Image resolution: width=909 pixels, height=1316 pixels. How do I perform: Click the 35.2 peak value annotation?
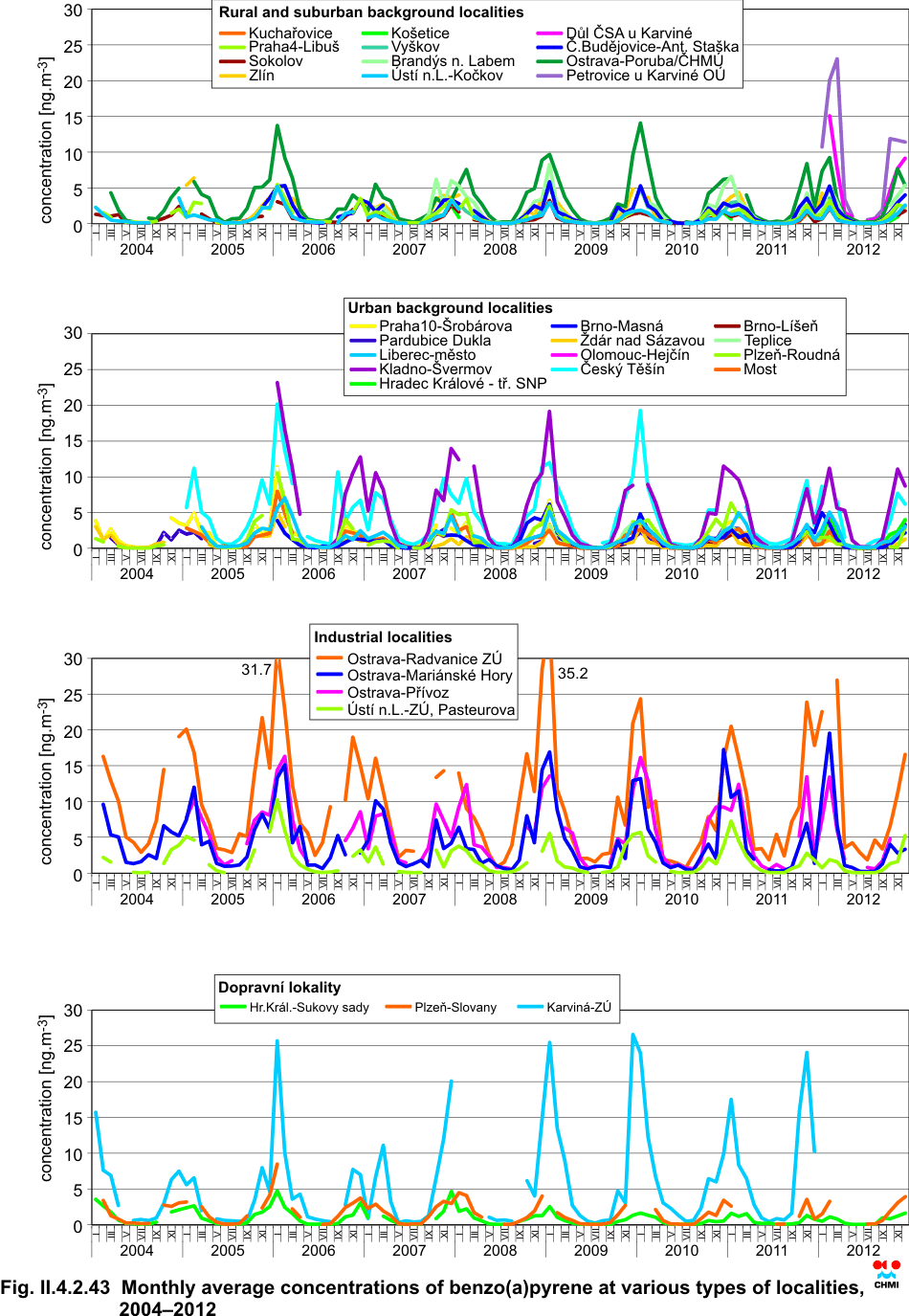[572, 674]
